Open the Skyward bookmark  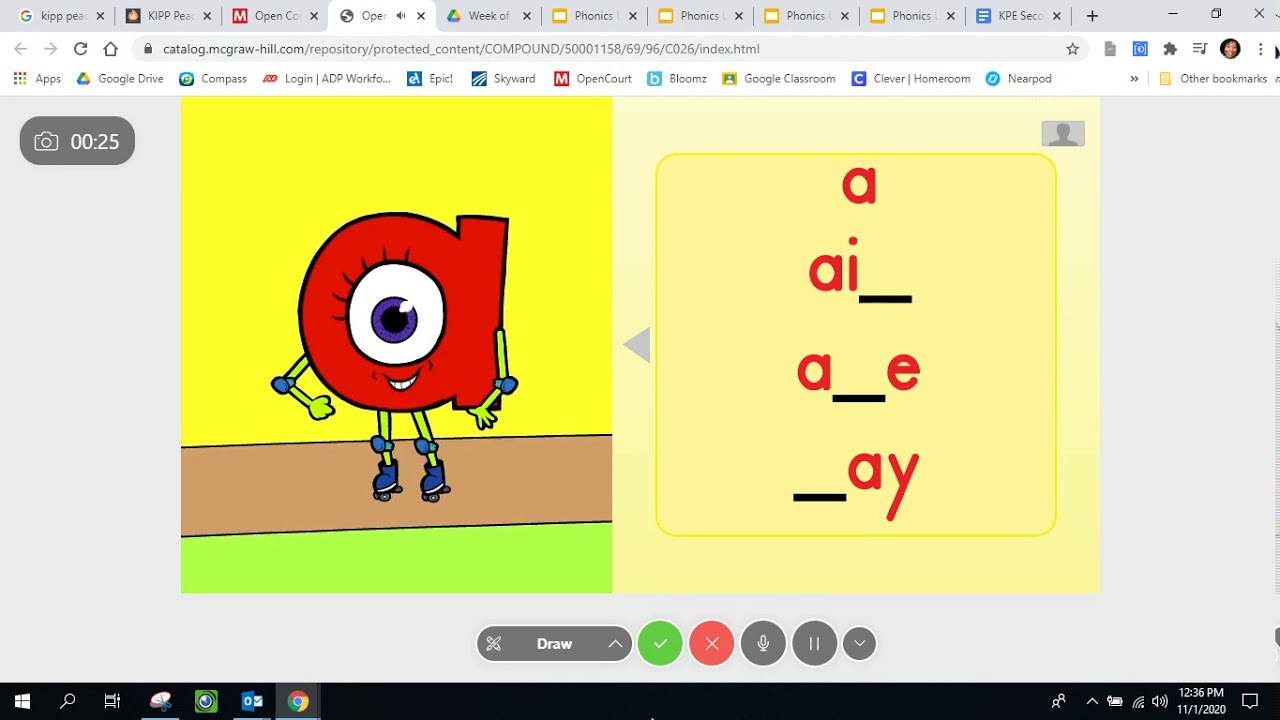pos(504,79)
